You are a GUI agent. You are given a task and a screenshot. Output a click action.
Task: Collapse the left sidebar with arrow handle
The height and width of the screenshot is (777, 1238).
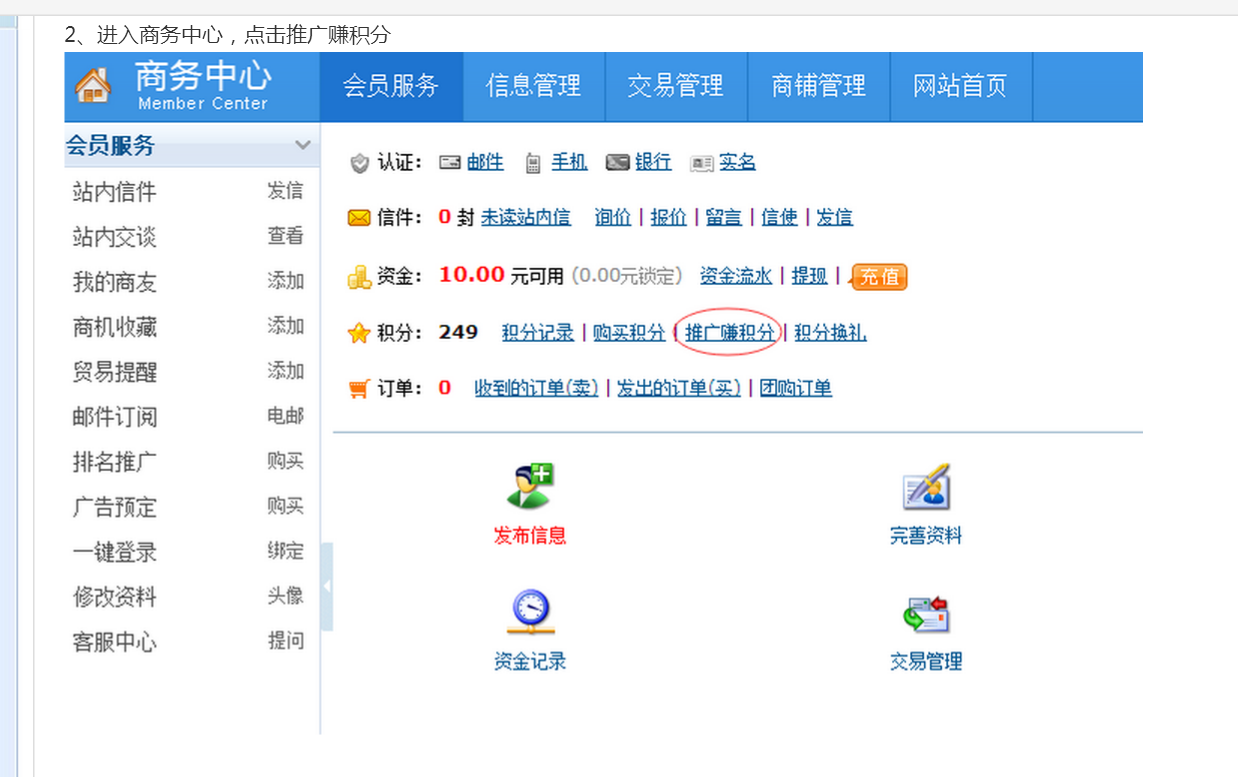[326, 586]
